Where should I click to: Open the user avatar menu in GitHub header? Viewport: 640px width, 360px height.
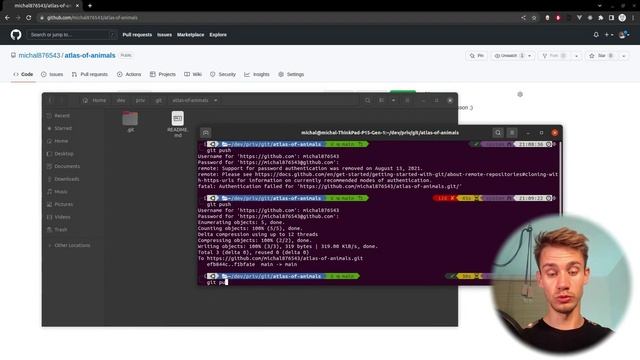pyautogui.click(x=624, y=35)
